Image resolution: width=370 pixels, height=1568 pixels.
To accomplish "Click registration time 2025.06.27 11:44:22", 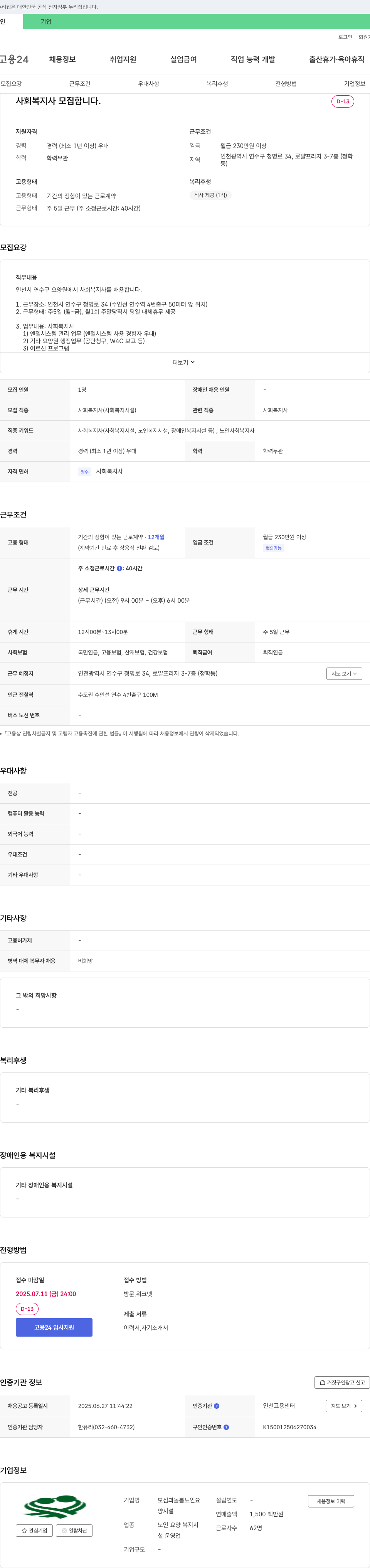I will coord(105,1406).
